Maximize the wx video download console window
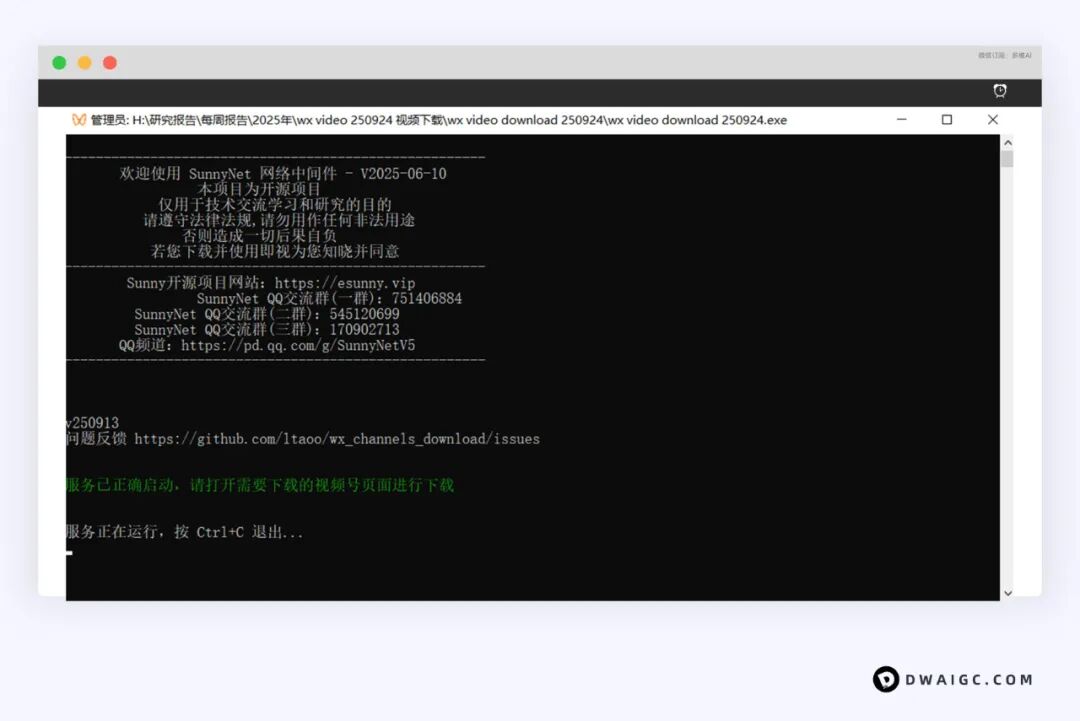 (946, 120)
